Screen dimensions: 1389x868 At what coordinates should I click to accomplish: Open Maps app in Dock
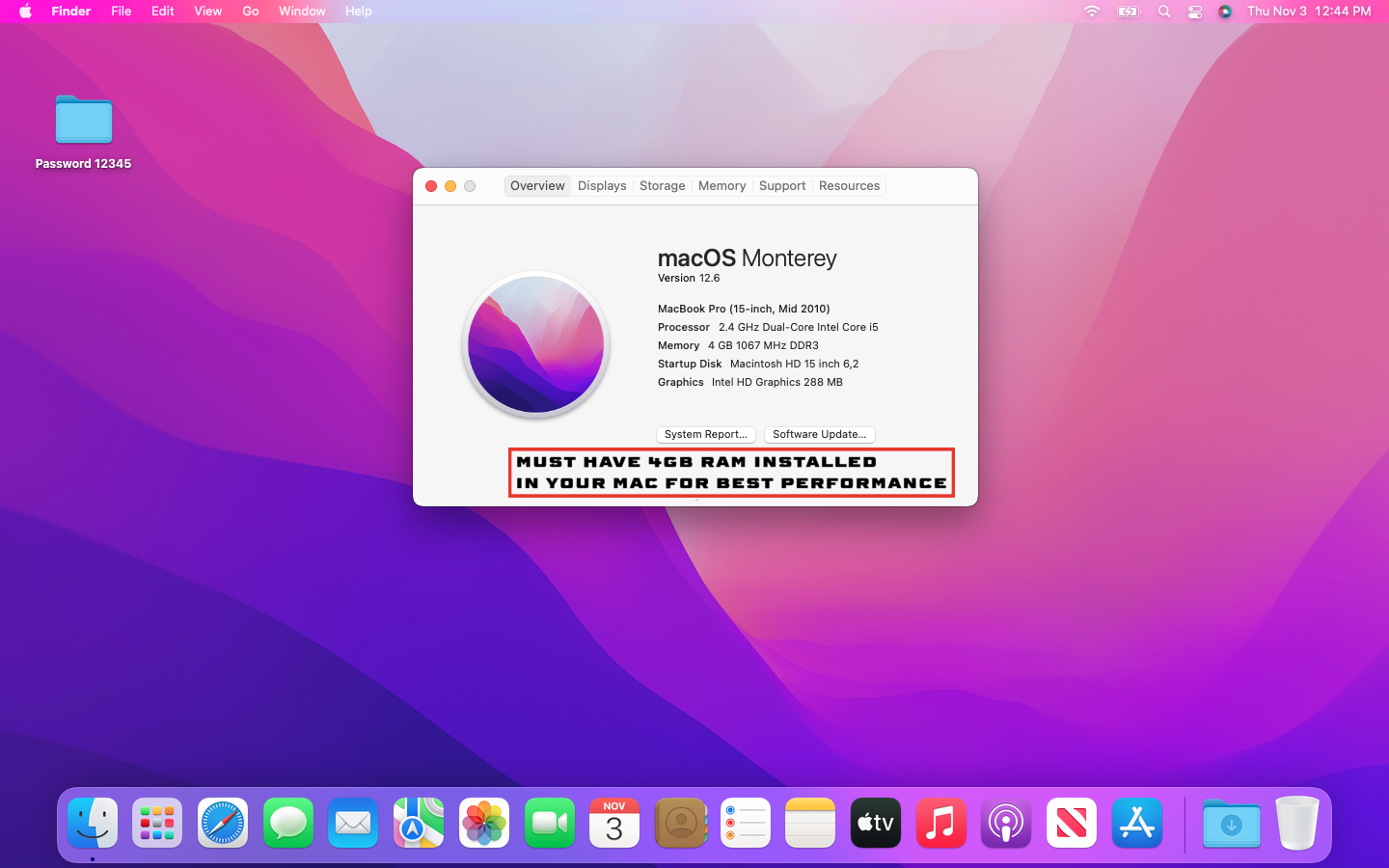[x=419, y=823]
